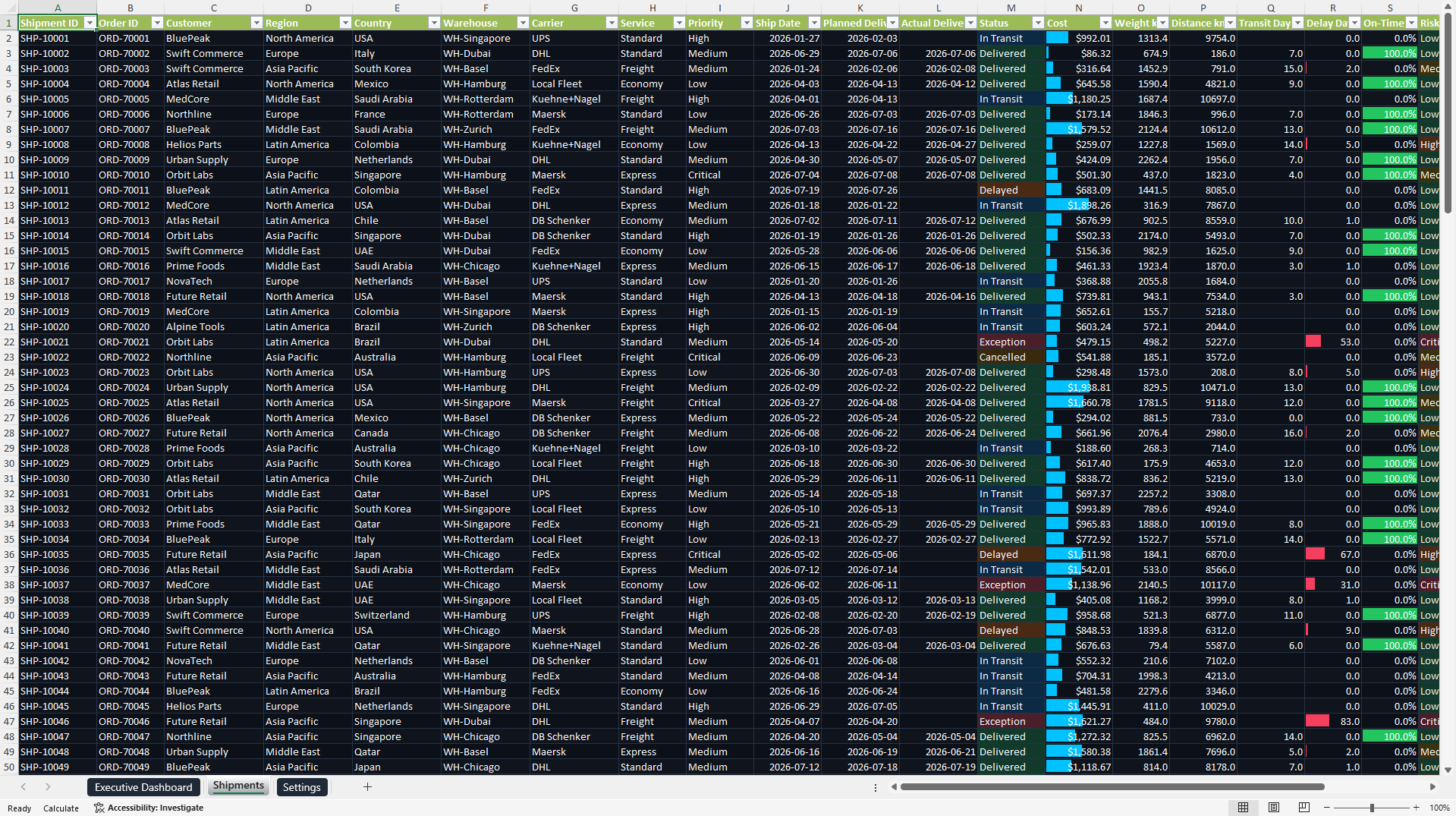
Task: Click the Calculate status bar button
Action: click(61, 808)
